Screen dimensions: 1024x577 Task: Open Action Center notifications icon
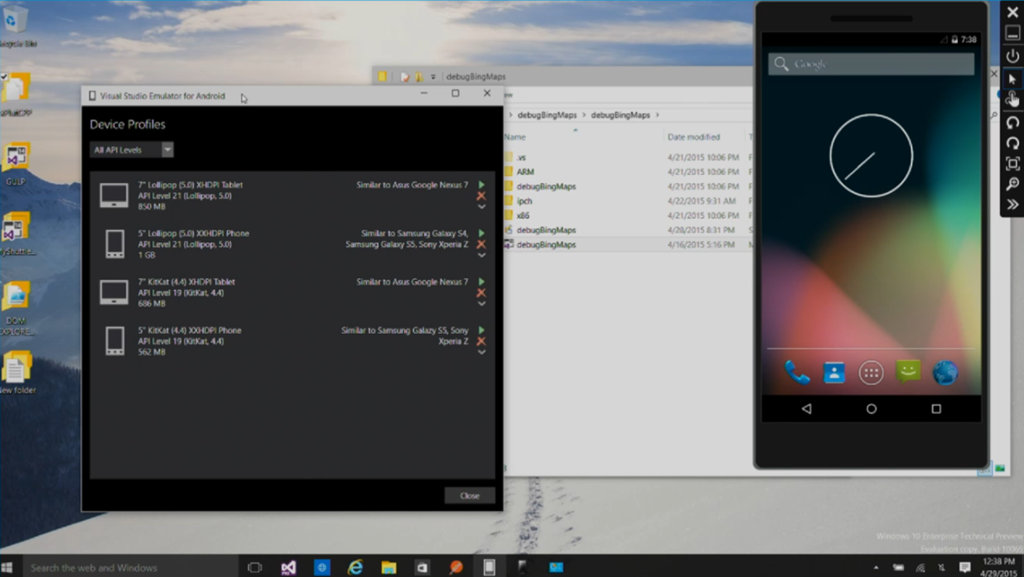964,567
